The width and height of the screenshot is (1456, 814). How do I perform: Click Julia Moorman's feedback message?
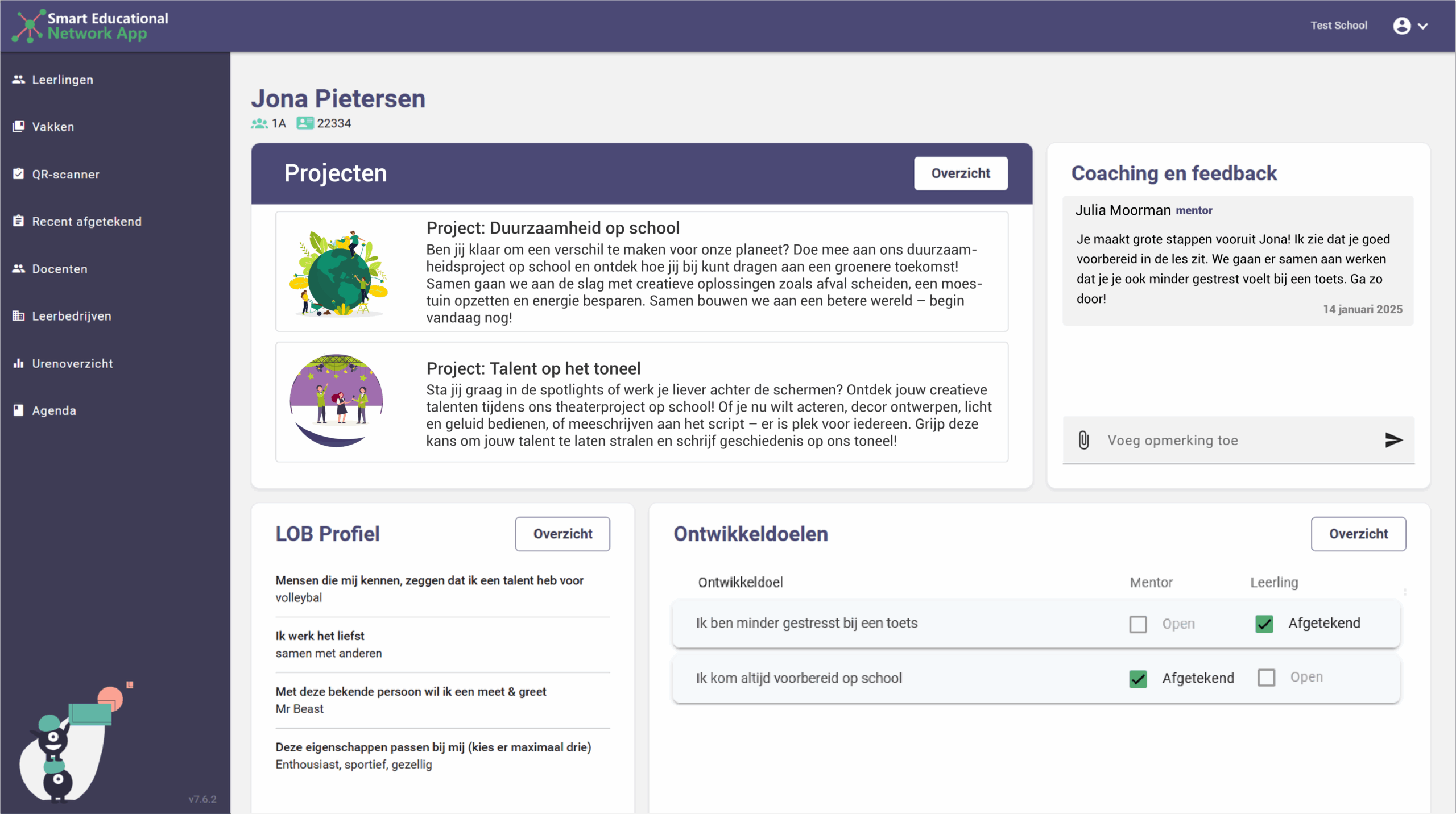[1238, 261]
